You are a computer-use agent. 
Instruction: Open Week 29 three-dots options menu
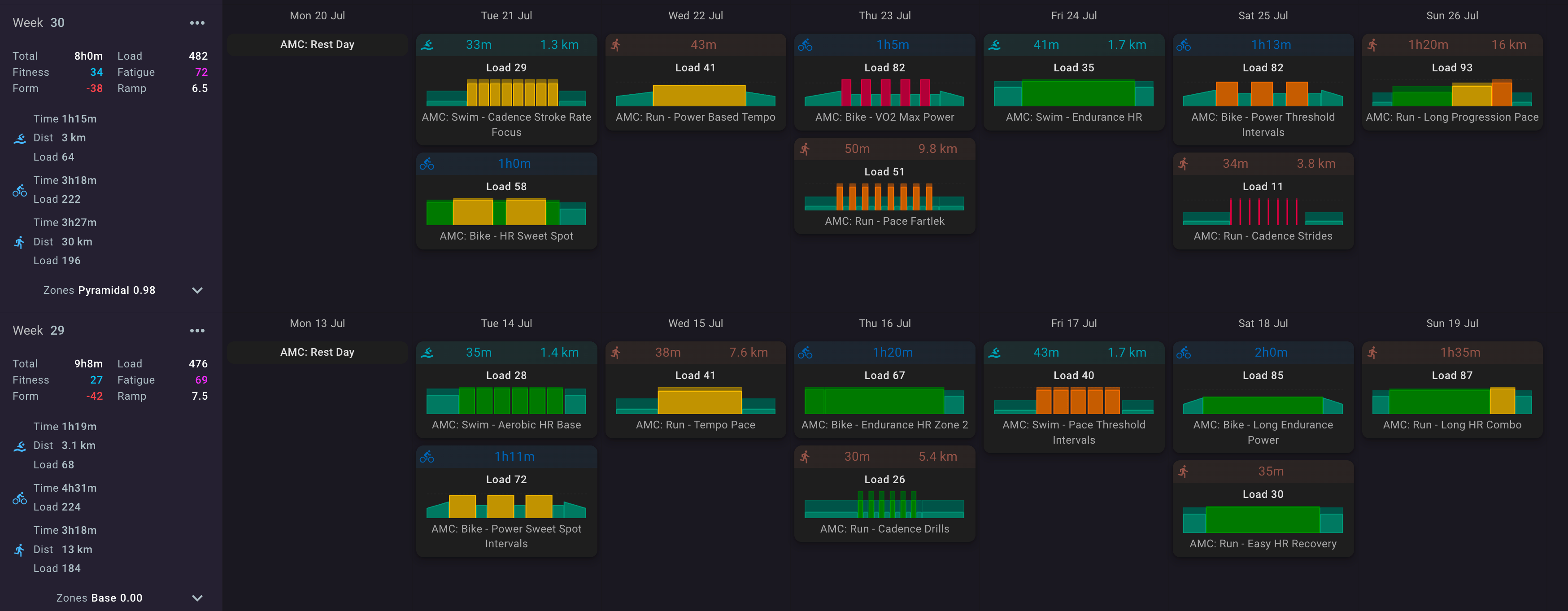point(196,331)
